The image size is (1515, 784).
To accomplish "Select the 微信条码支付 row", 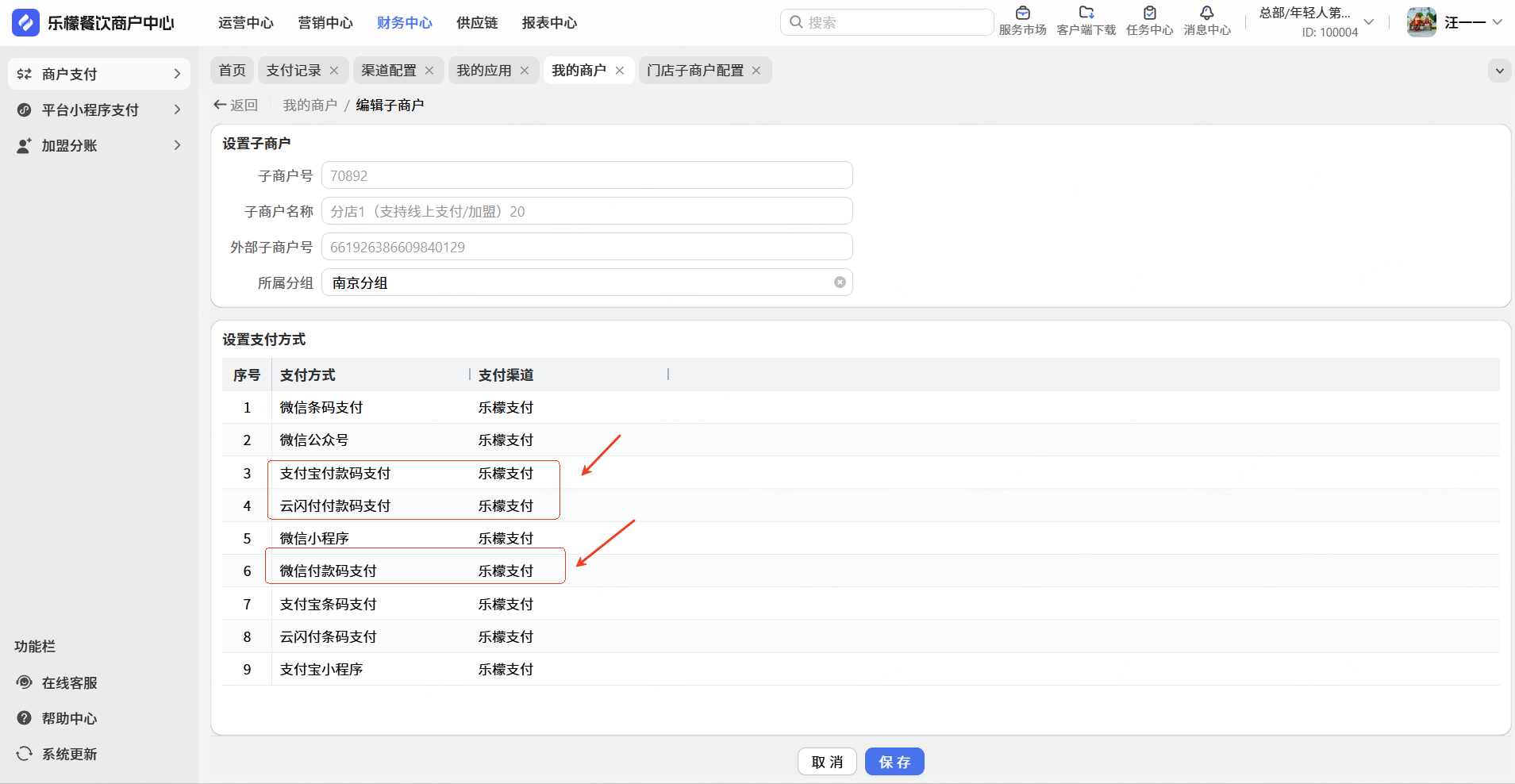I will [861, 407].
